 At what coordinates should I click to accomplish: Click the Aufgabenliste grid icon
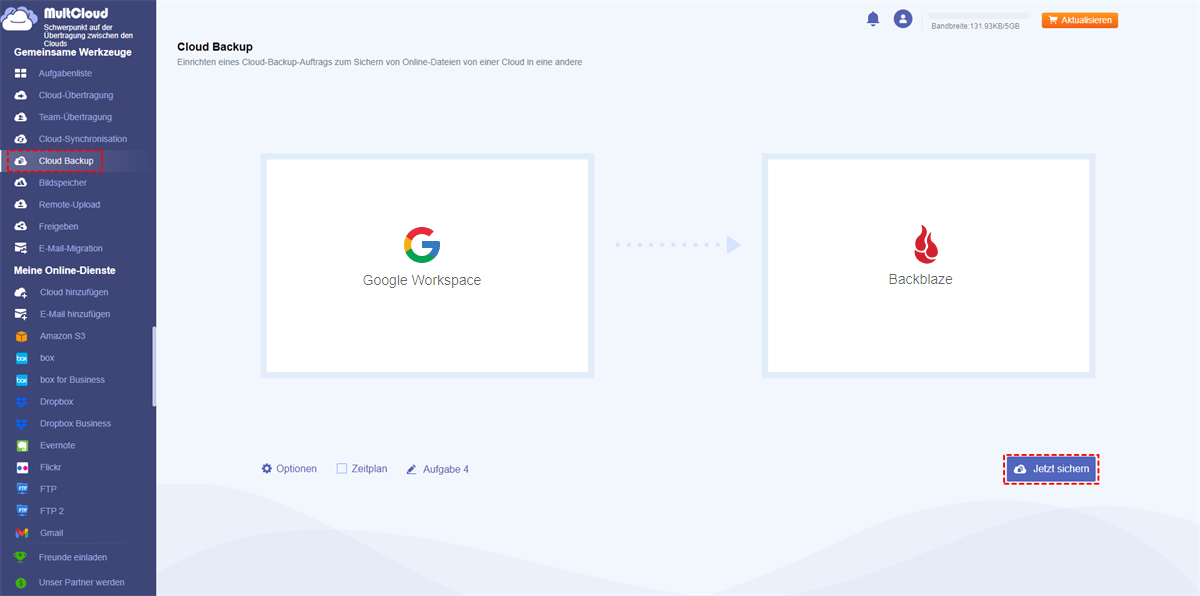coord(21,74)
